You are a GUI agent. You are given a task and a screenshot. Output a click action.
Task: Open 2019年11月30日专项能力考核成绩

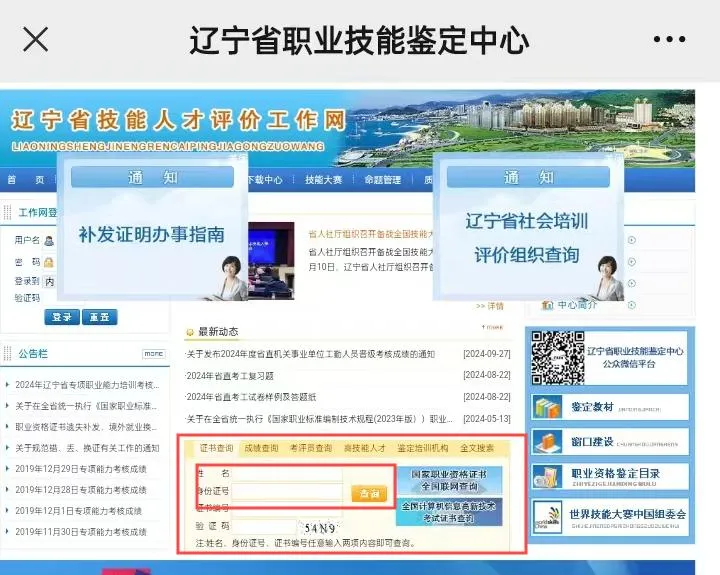pos(81,532)
